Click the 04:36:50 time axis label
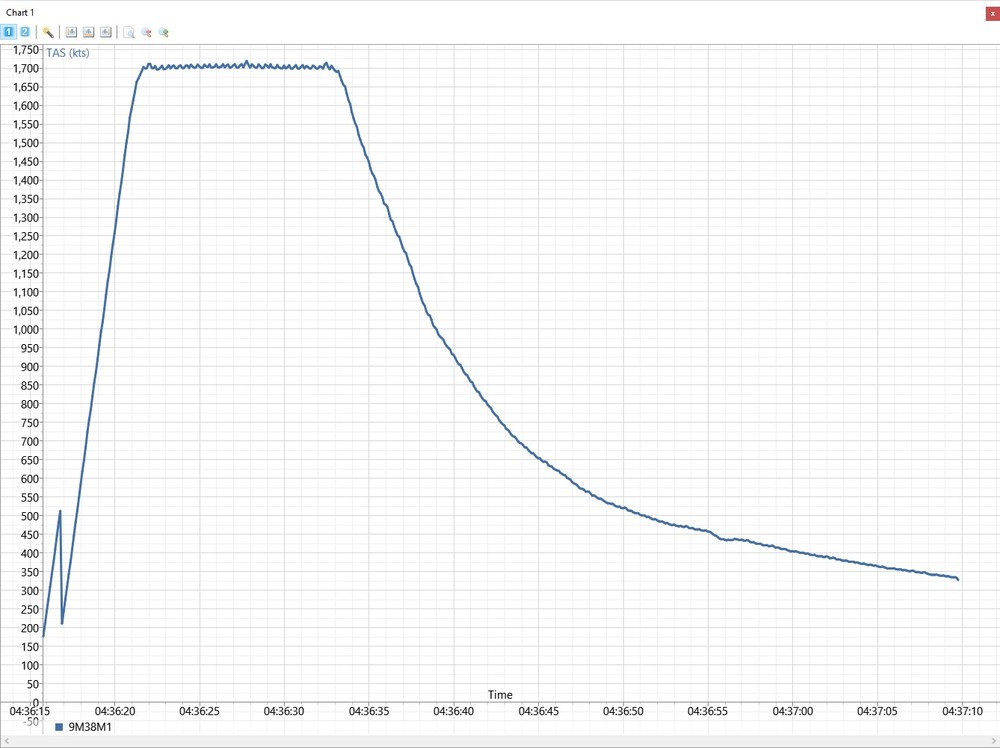Viewport: 1000px width, 748px height. (x=622, y=710)
